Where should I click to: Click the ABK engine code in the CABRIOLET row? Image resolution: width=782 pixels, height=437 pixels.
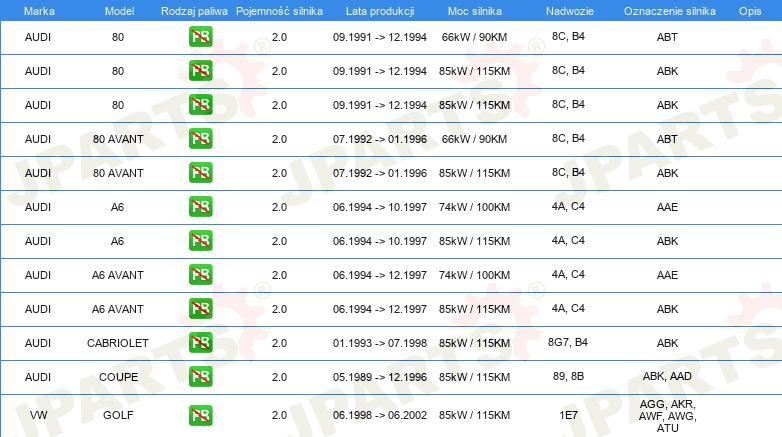point(667,343)
